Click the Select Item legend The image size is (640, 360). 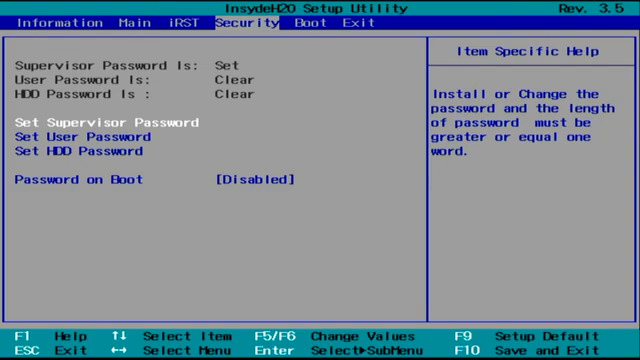[187, 336]
